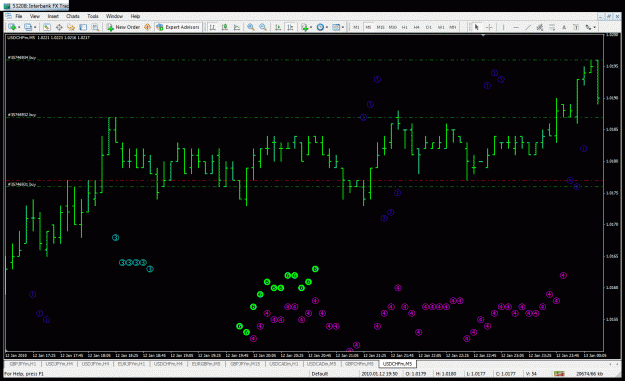
Task: Open the Indicators list button
Action: tap(305, 27)
